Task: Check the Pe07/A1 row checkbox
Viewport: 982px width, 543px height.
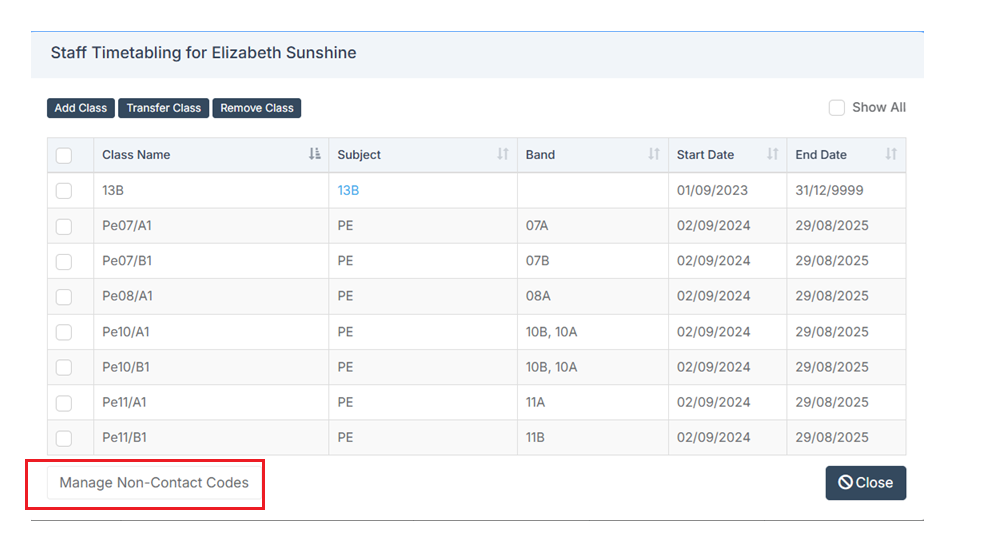Action: 64,226
